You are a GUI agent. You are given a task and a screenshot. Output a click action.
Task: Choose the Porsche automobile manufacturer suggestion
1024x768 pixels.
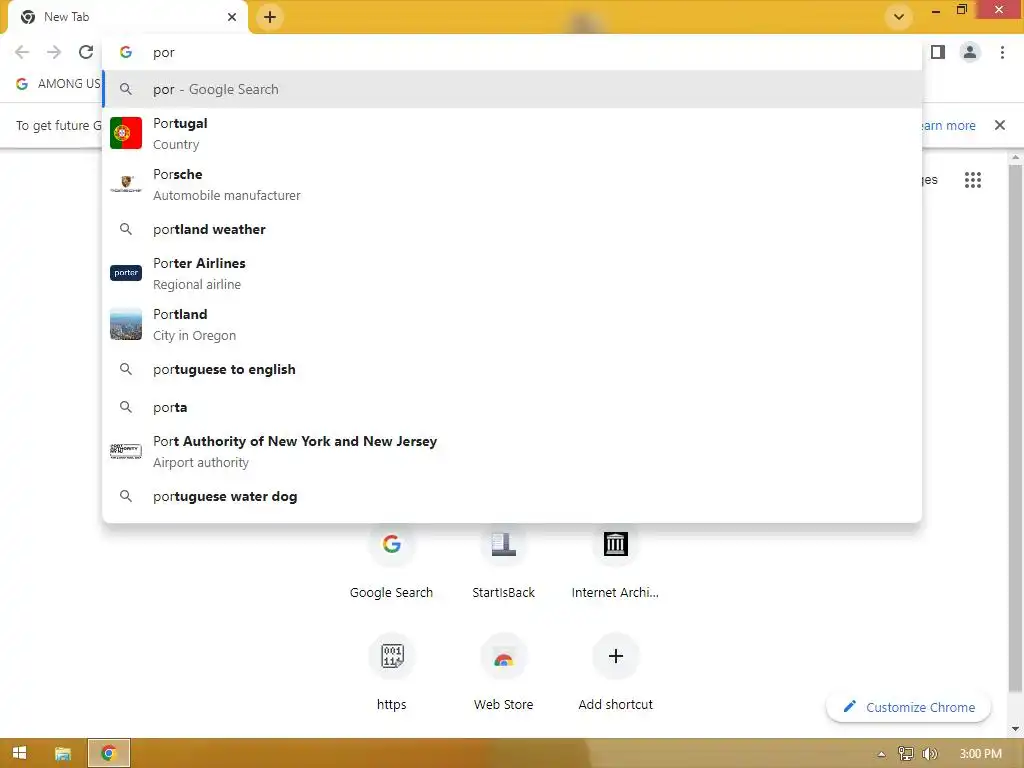(x=512, y=184)
